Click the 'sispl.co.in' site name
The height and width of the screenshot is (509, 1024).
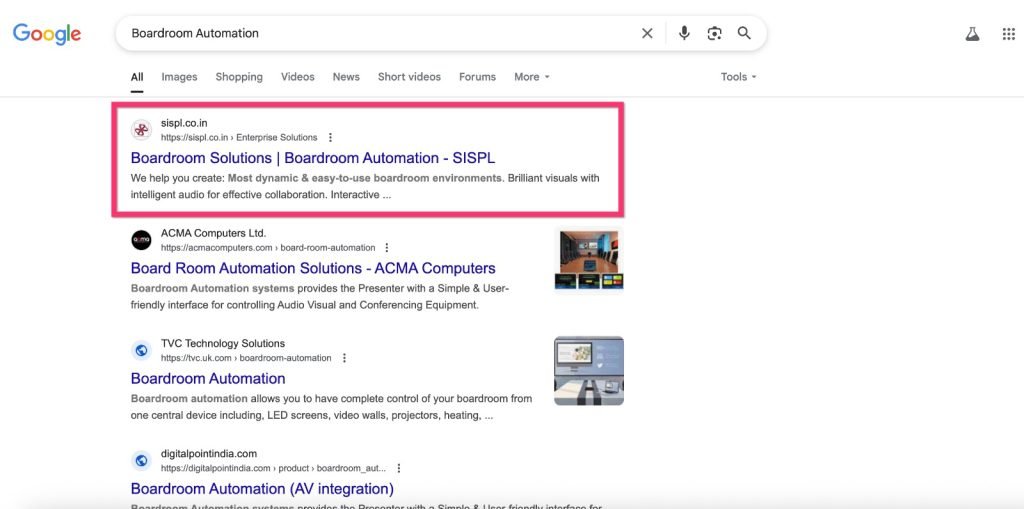(x=184, y=123)
